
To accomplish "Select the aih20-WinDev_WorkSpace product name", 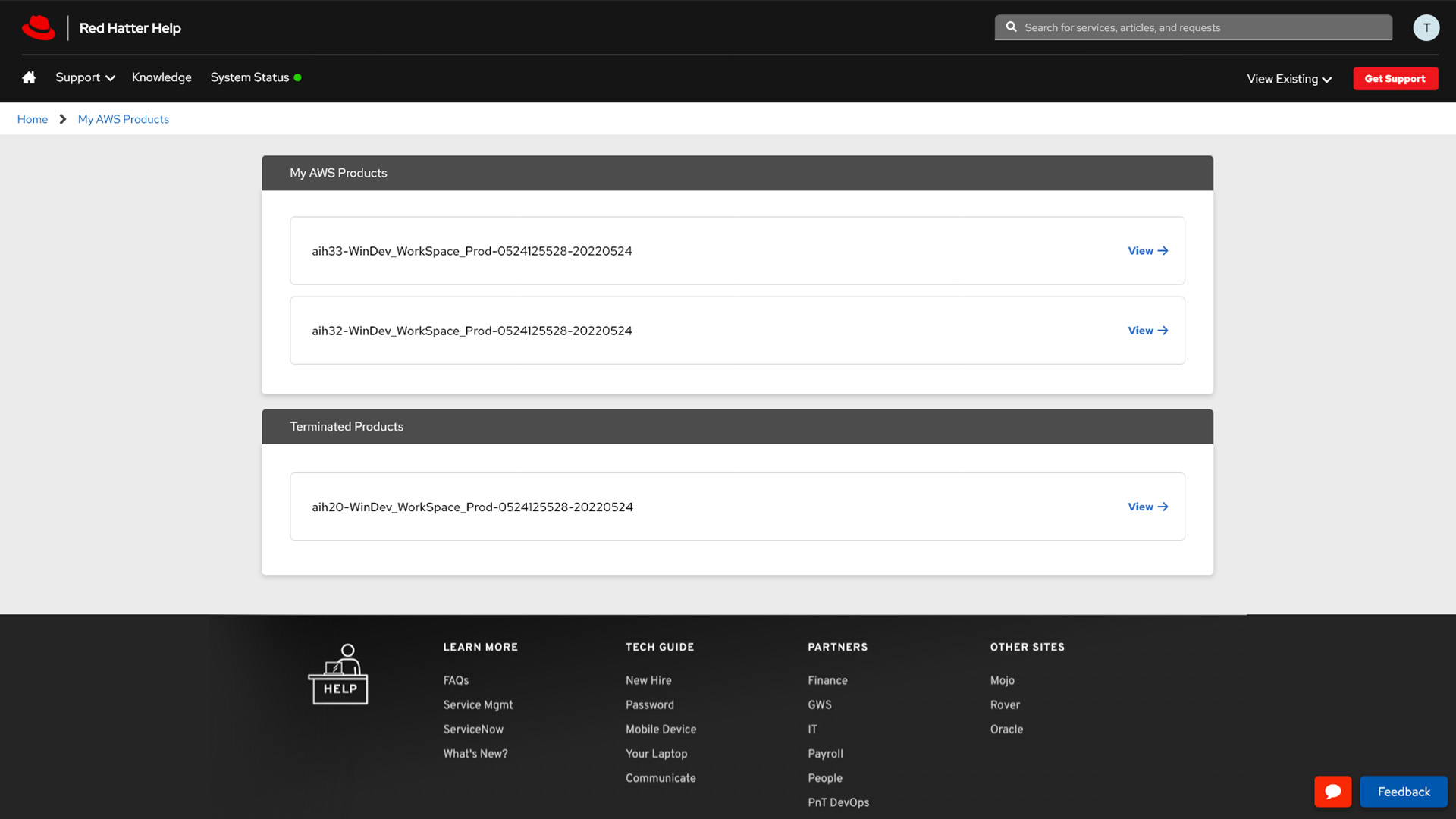I will tap(472, 507).
